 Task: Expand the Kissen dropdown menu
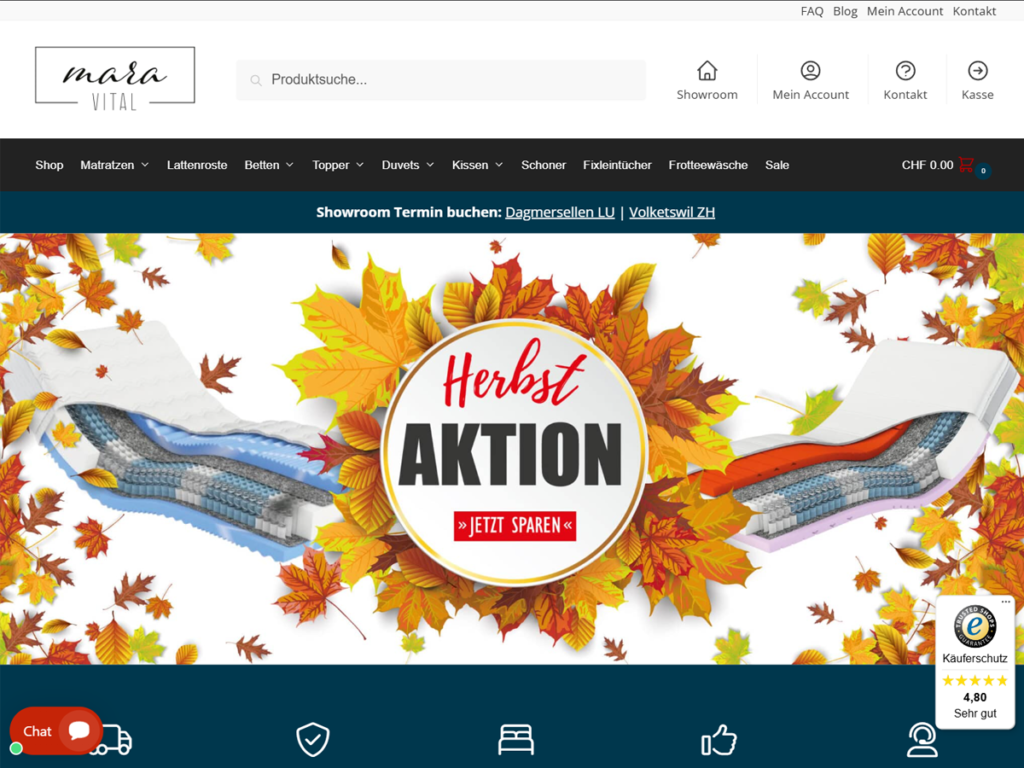click(x=477, y=165)
